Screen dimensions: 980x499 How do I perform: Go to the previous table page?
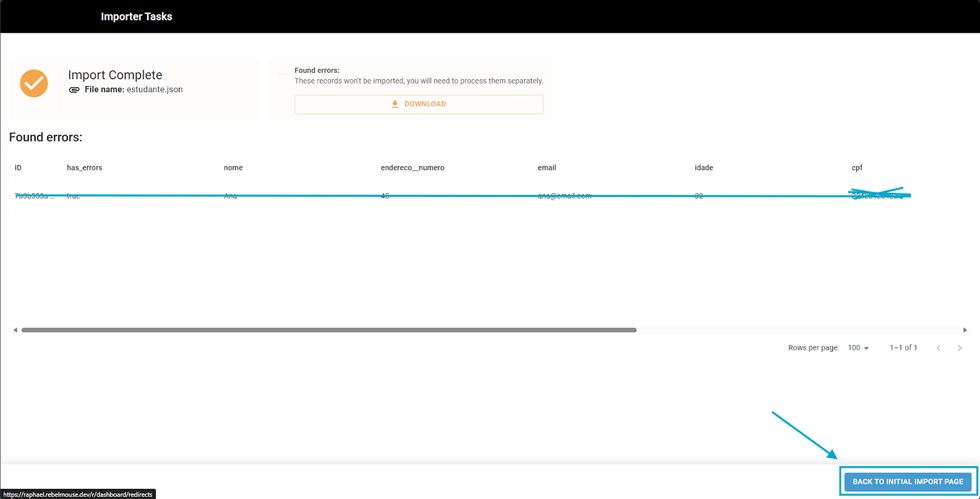(x=938, y=348)
